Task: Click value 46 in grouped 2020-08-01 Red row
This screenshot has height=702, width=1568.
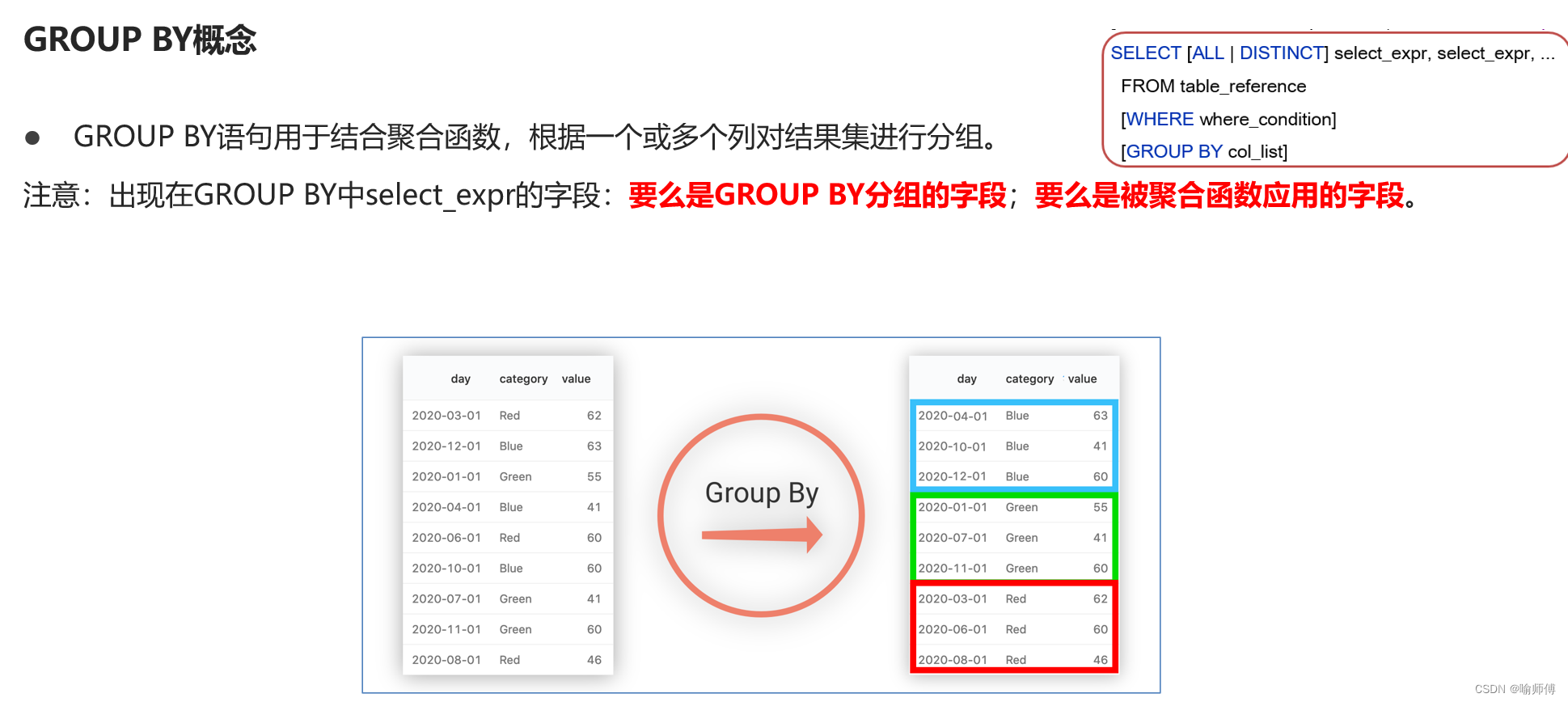Action: pos(1101,660)
